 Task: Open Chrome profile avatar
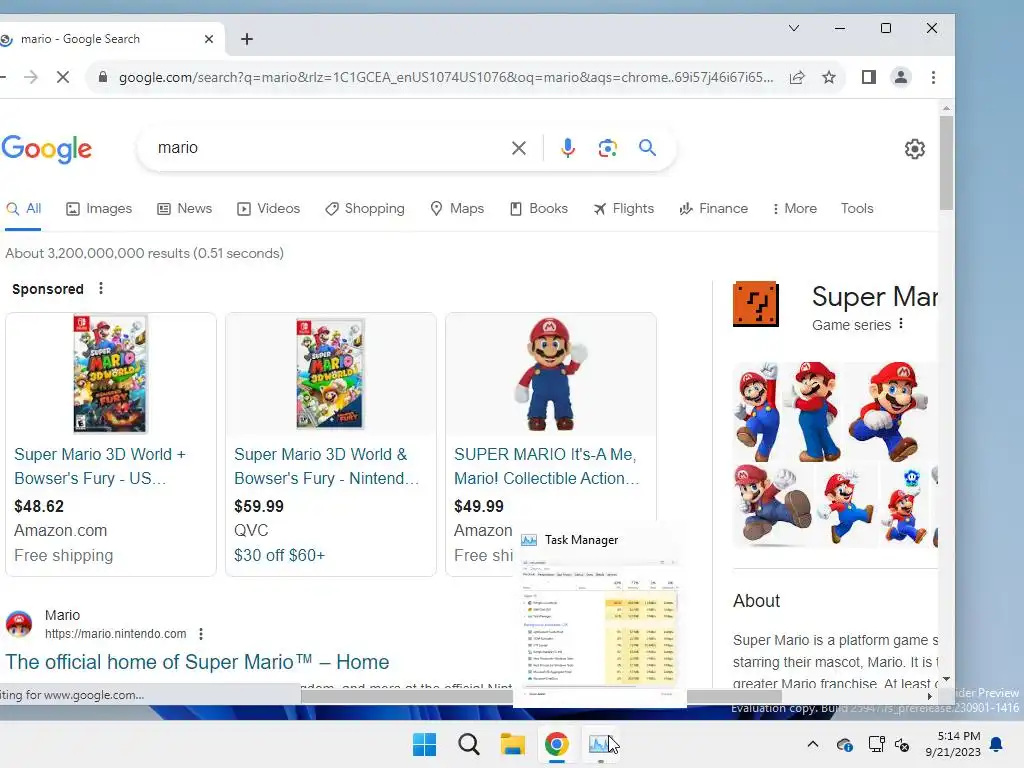coord(901,77)
